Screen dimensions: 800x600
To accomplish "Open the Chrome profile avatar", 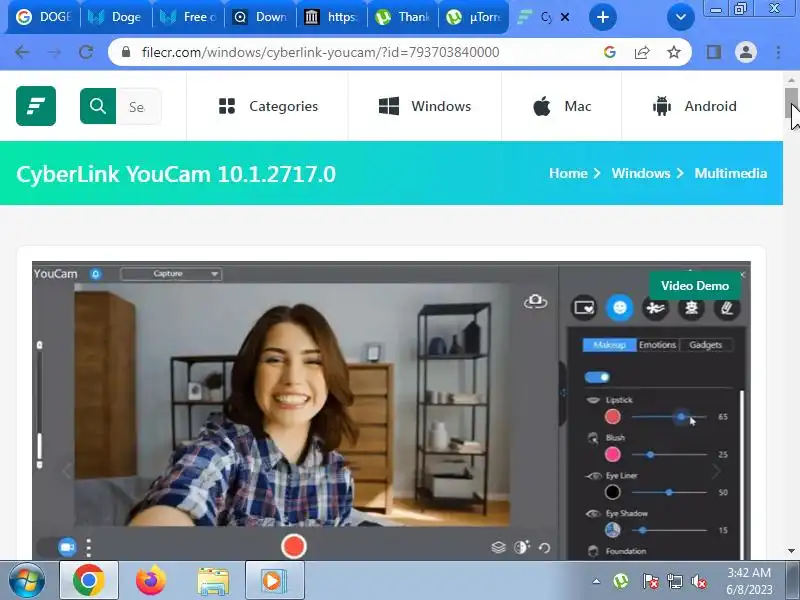I will point(745,52).
